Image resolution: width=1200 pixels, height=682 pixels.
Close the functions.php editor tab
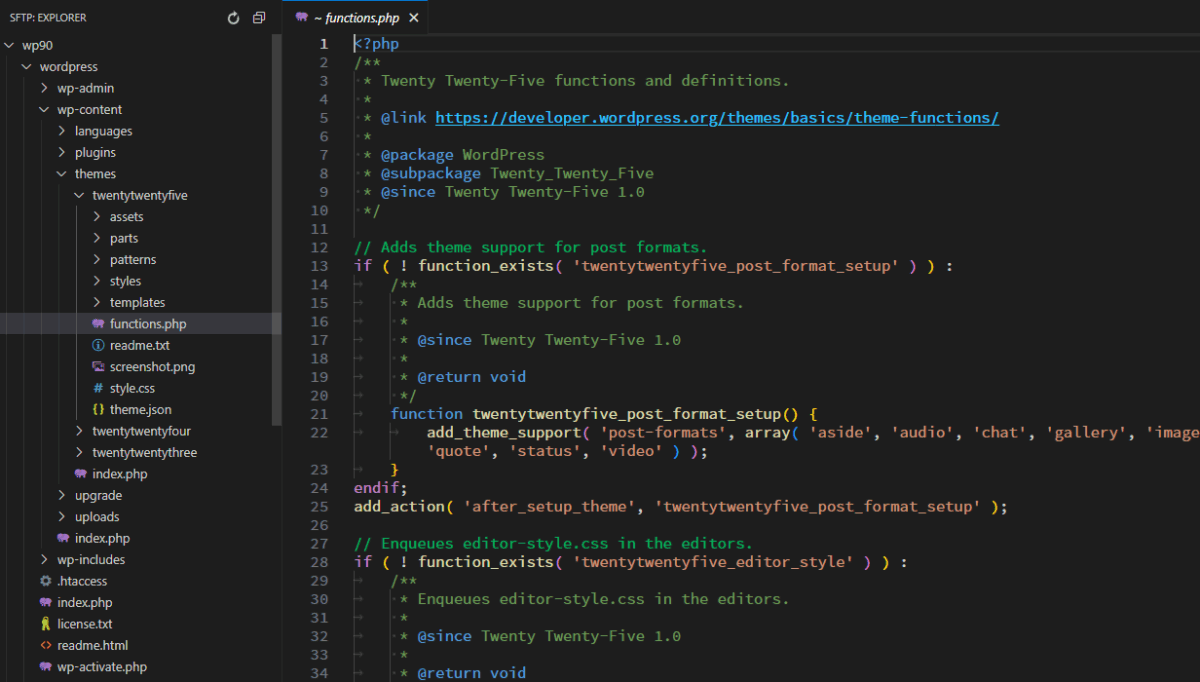pyautogui.click(x=414, y=18)
